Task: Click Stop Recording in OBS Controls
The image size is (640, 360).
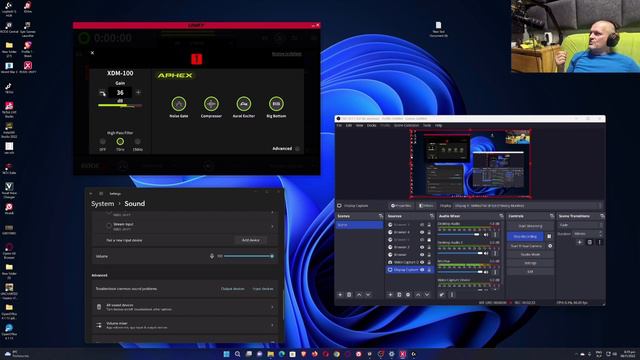Action: click(x=525, y=236)
